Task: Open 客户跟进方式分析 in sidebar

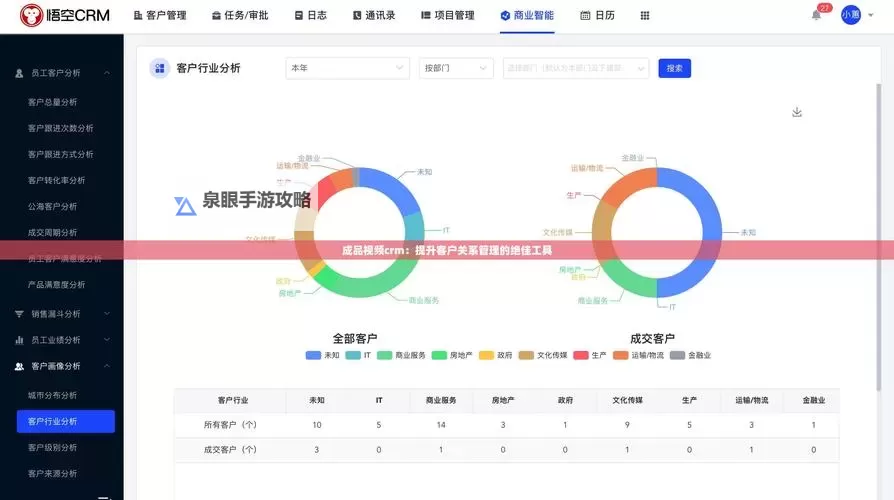Action: click(x=60, y=155)
